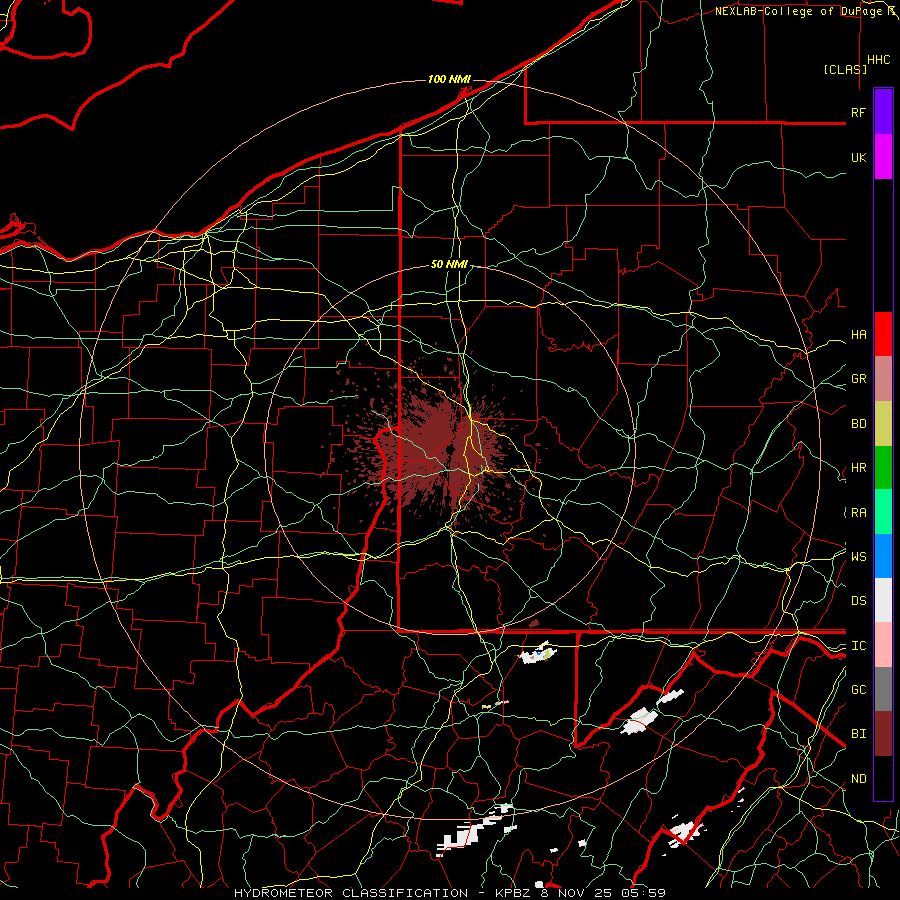Click the ND black legend swatch

883,778
